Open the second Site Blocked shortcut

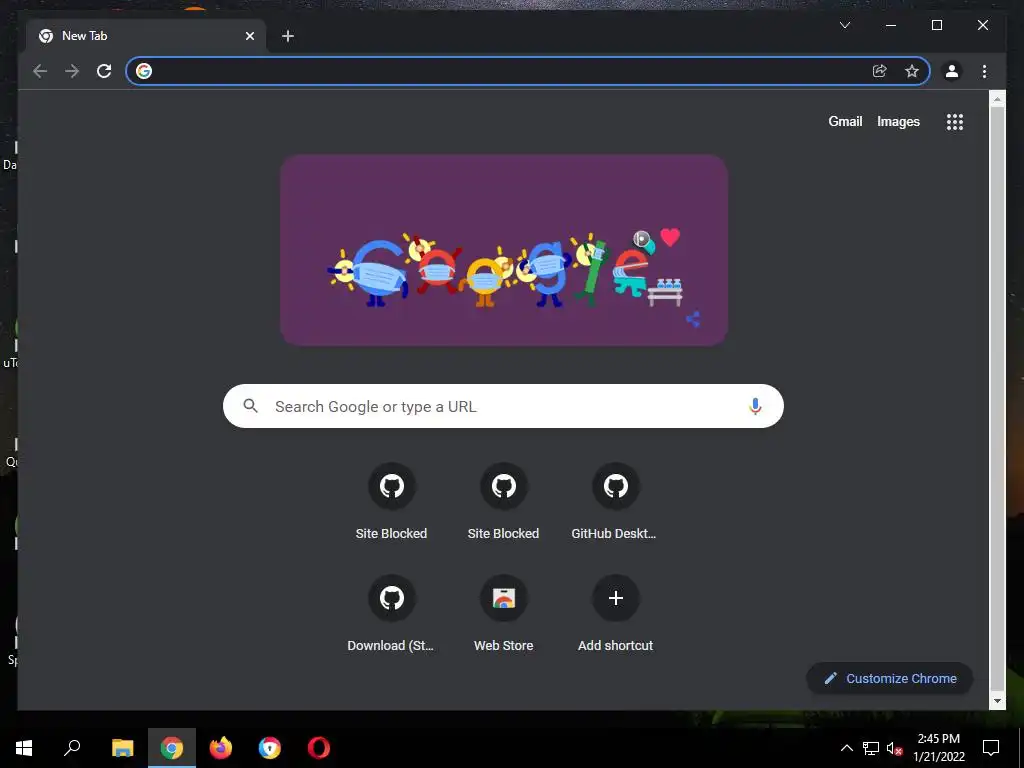tap(504, 501)
